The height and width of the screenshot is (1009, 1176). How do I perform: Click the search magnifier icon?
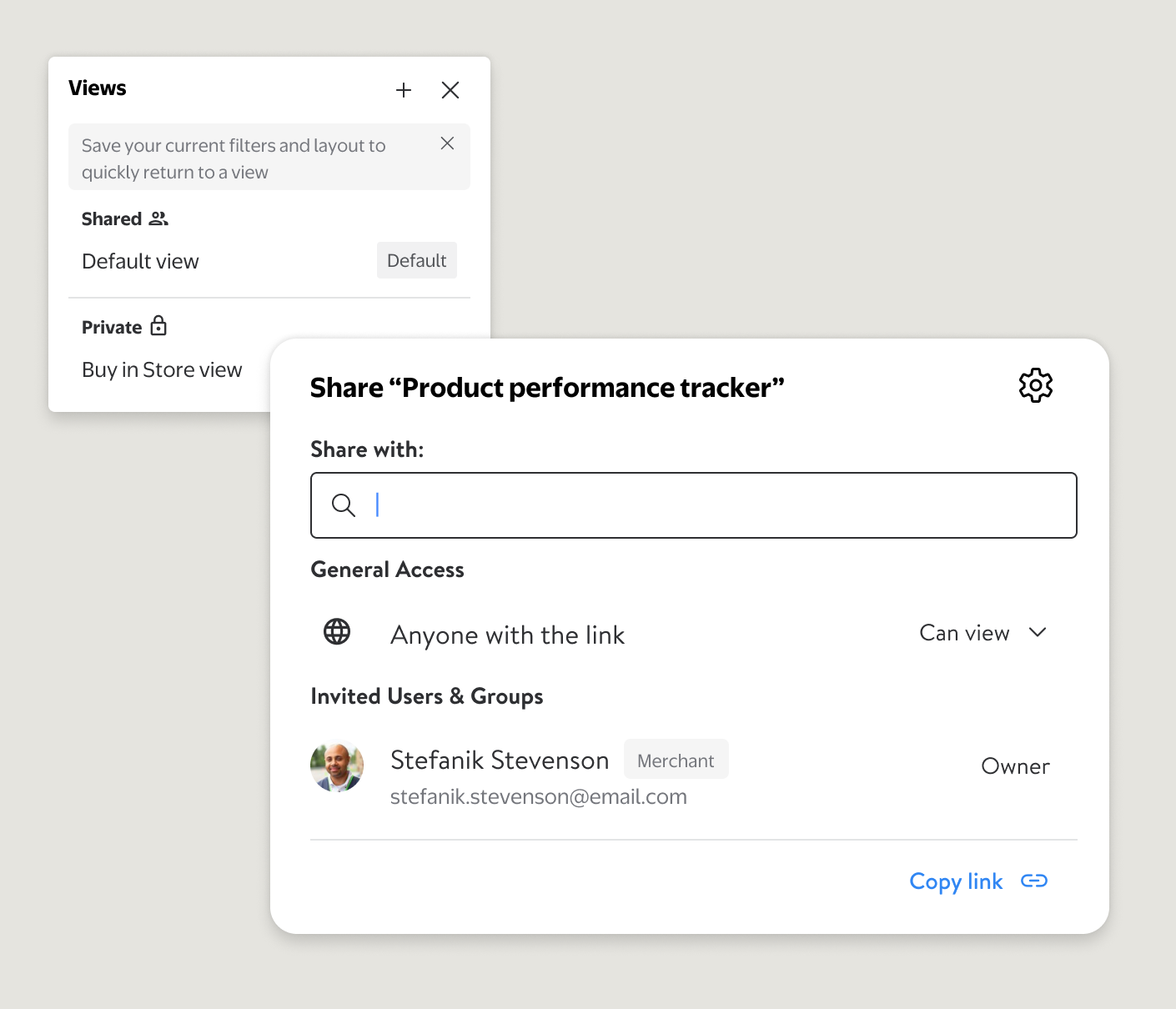pyautogui.click(x=344, y=504)
